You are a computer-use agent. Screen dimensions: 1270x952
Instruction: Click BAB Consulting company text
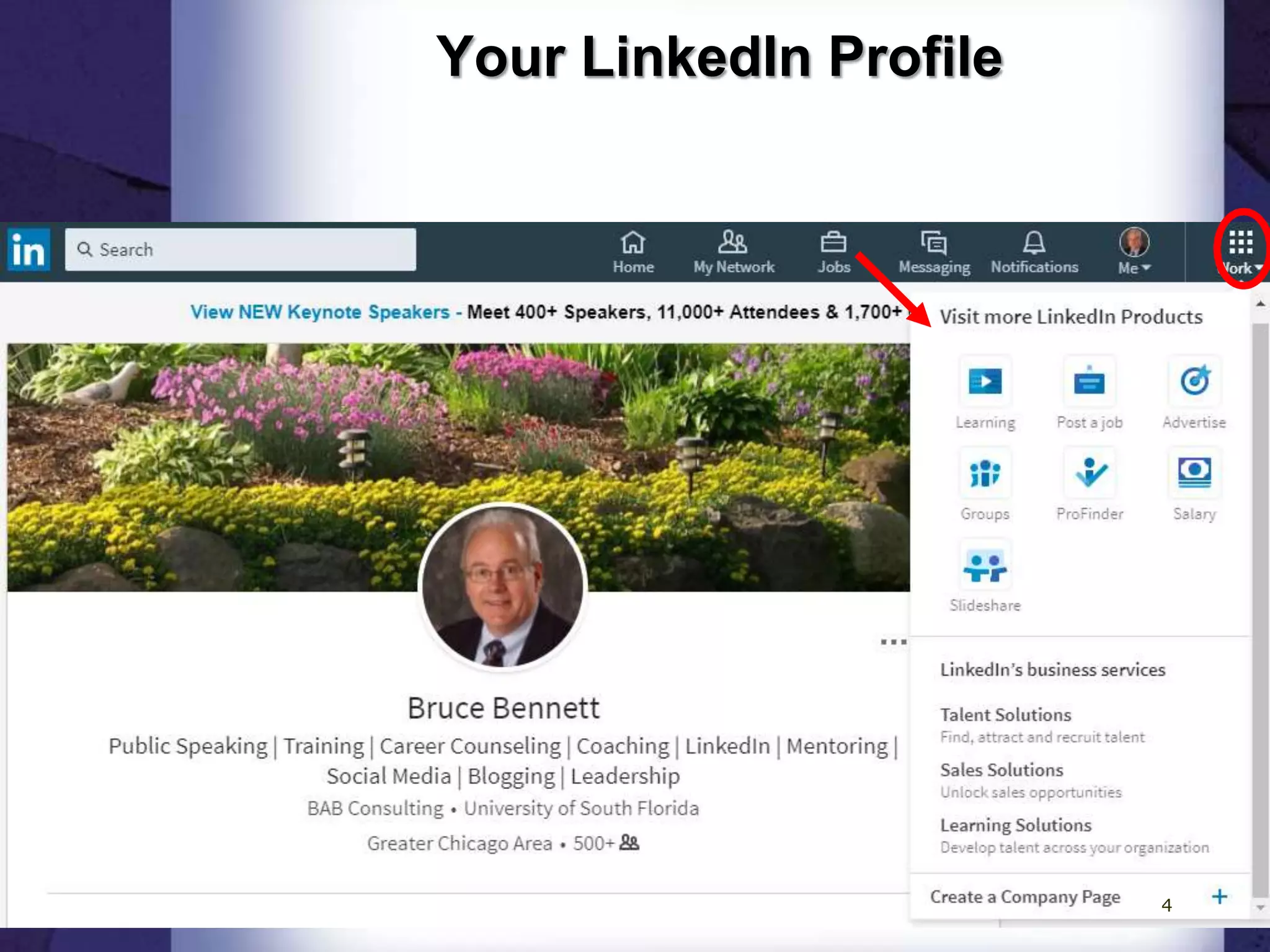375,808
